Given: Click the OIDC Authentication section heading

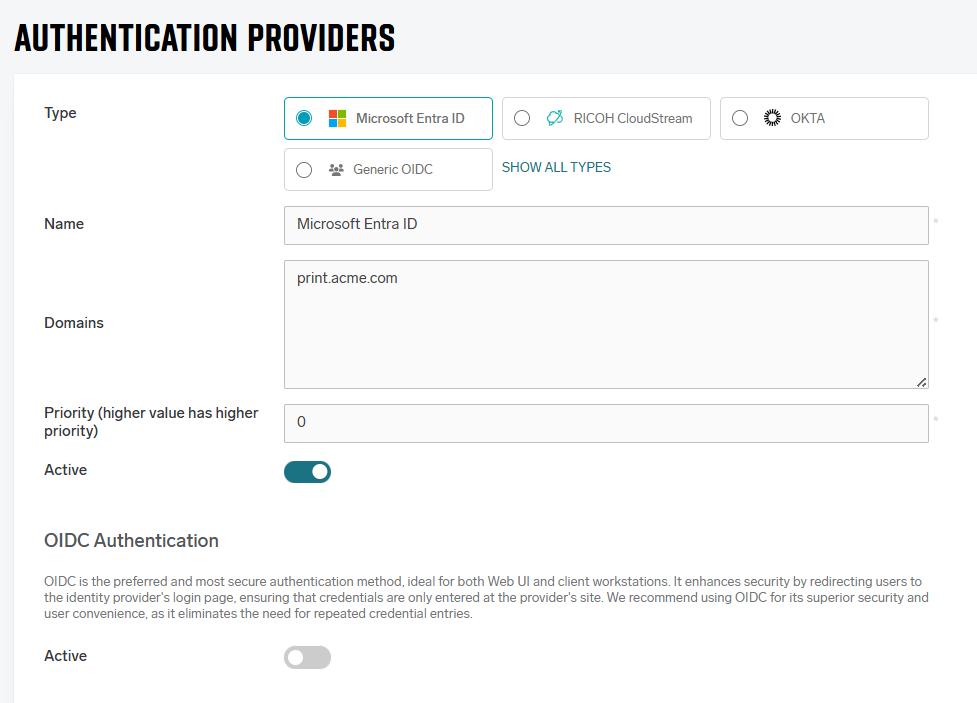Looking at the screenshot, I should (131, 540).
